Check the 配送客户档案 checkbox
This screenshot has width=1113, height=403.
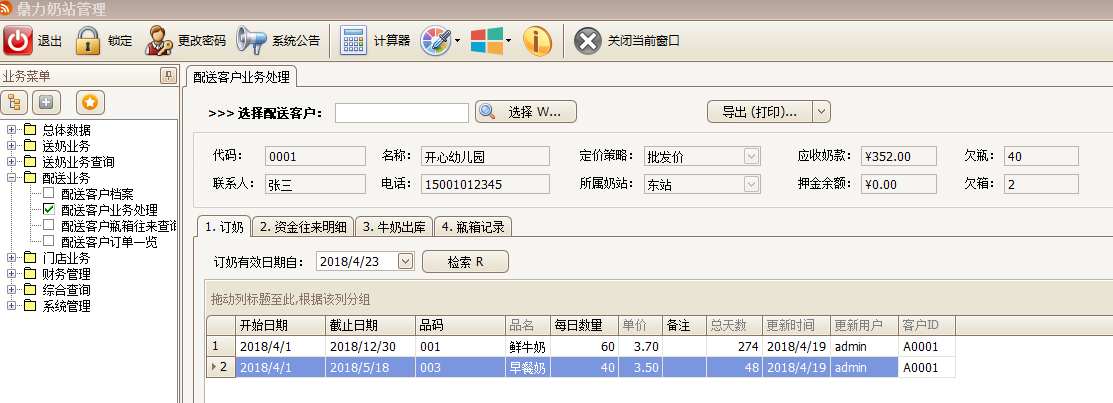click(x=48, y=193)
